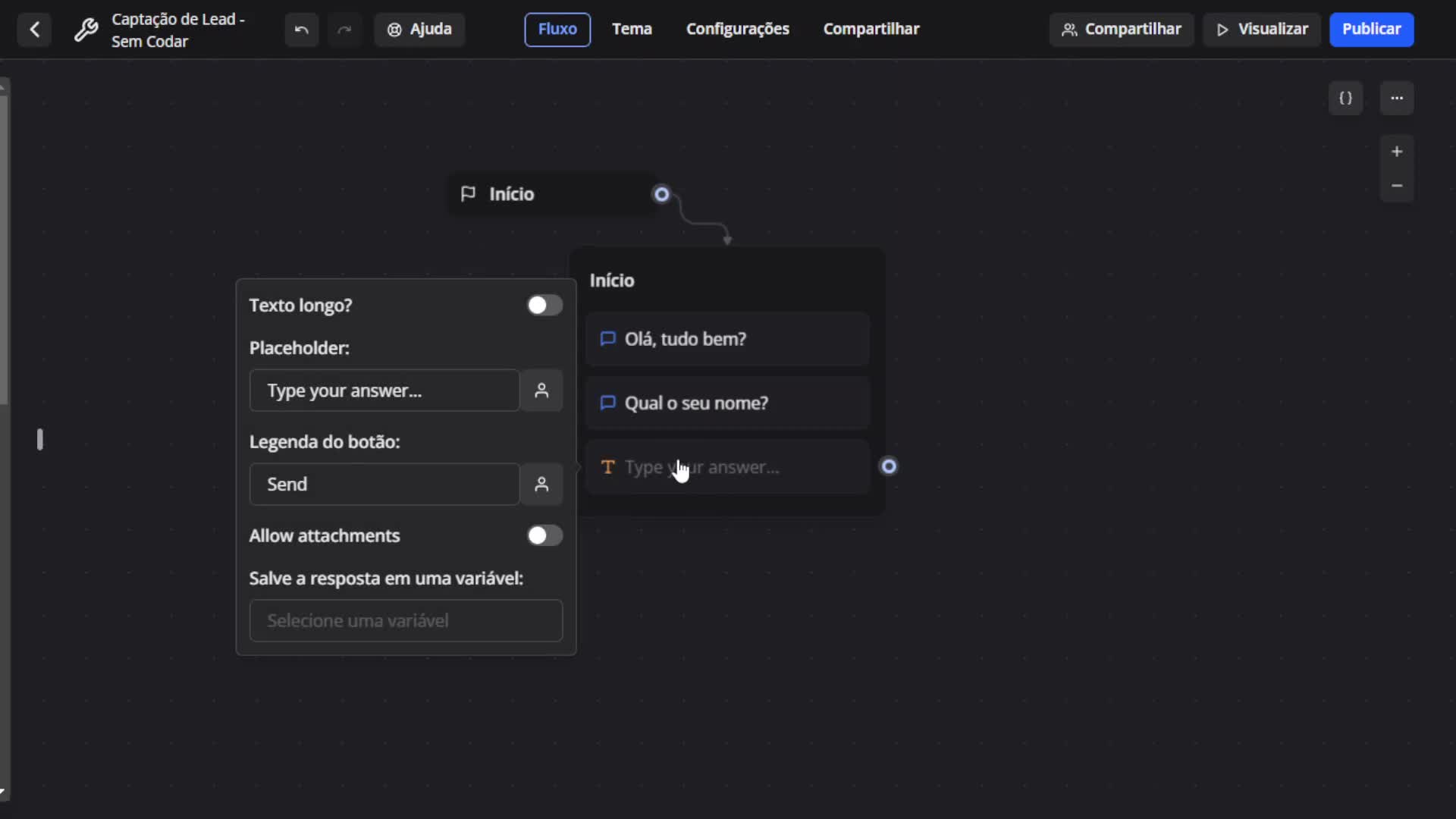This screenshot has width=1456, height=819.
Task: Open the three-dots more options menu
Action: pyautogui.click(x=1396, y=98)
